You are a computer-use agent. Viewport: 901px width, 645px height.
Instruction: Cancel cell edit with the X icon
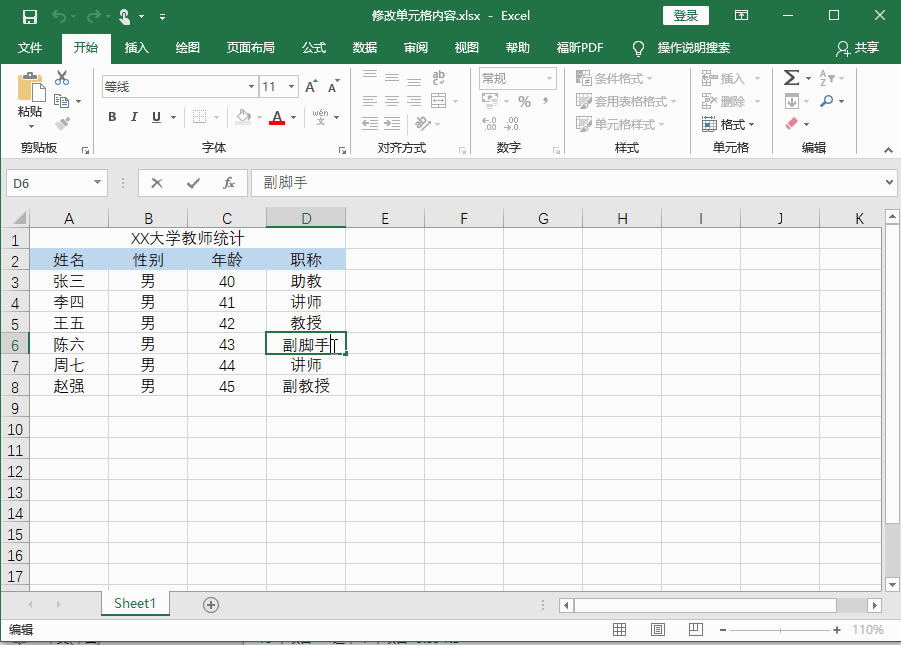(156, 183)
